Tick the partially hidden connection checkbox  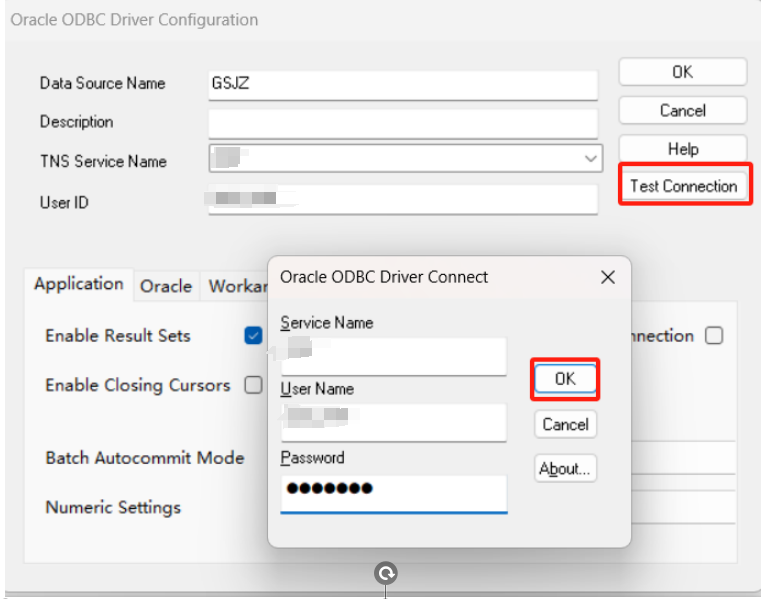click(714, 335)
